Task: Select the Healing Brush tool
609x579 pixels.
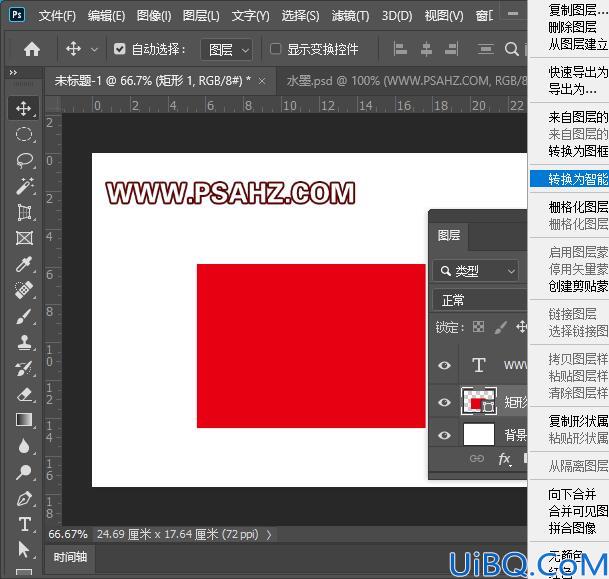Action: coord(24,290)
